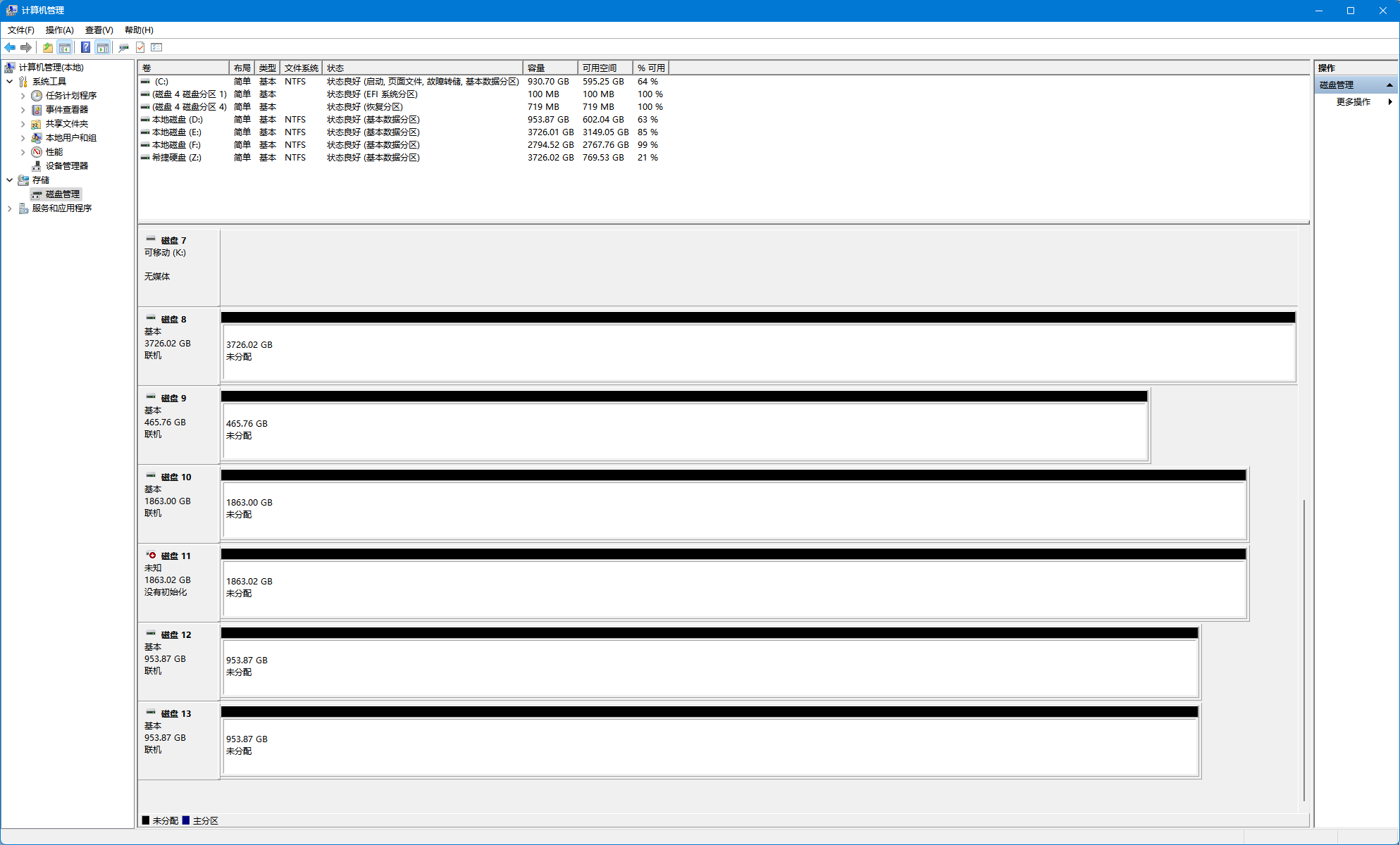Click the Up one level folder icon
This screenshot has width=1400, height=845.
[x=47, y=47]
